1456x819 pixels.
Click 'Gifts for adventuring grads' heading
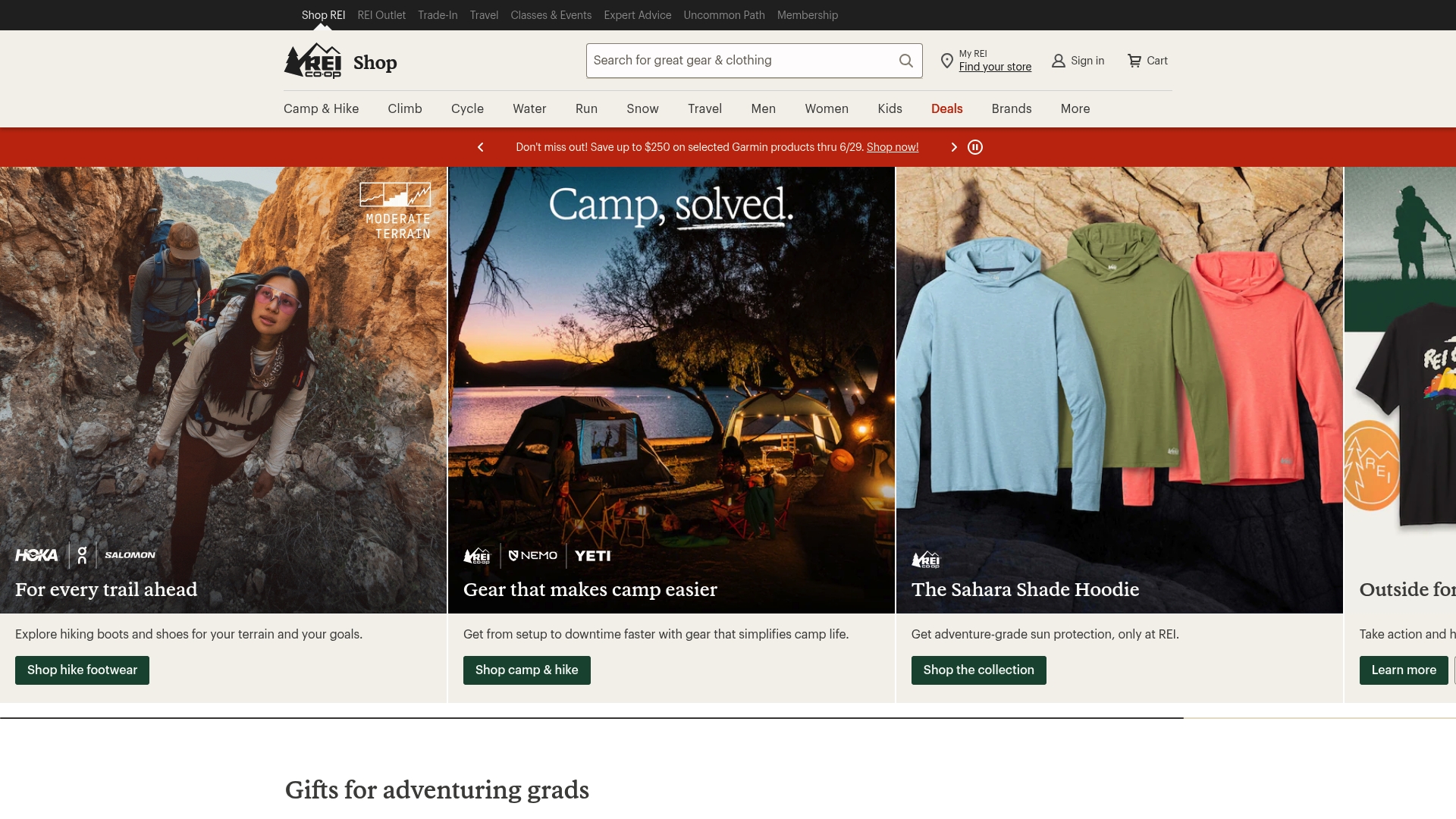click(x=437, y=790)
